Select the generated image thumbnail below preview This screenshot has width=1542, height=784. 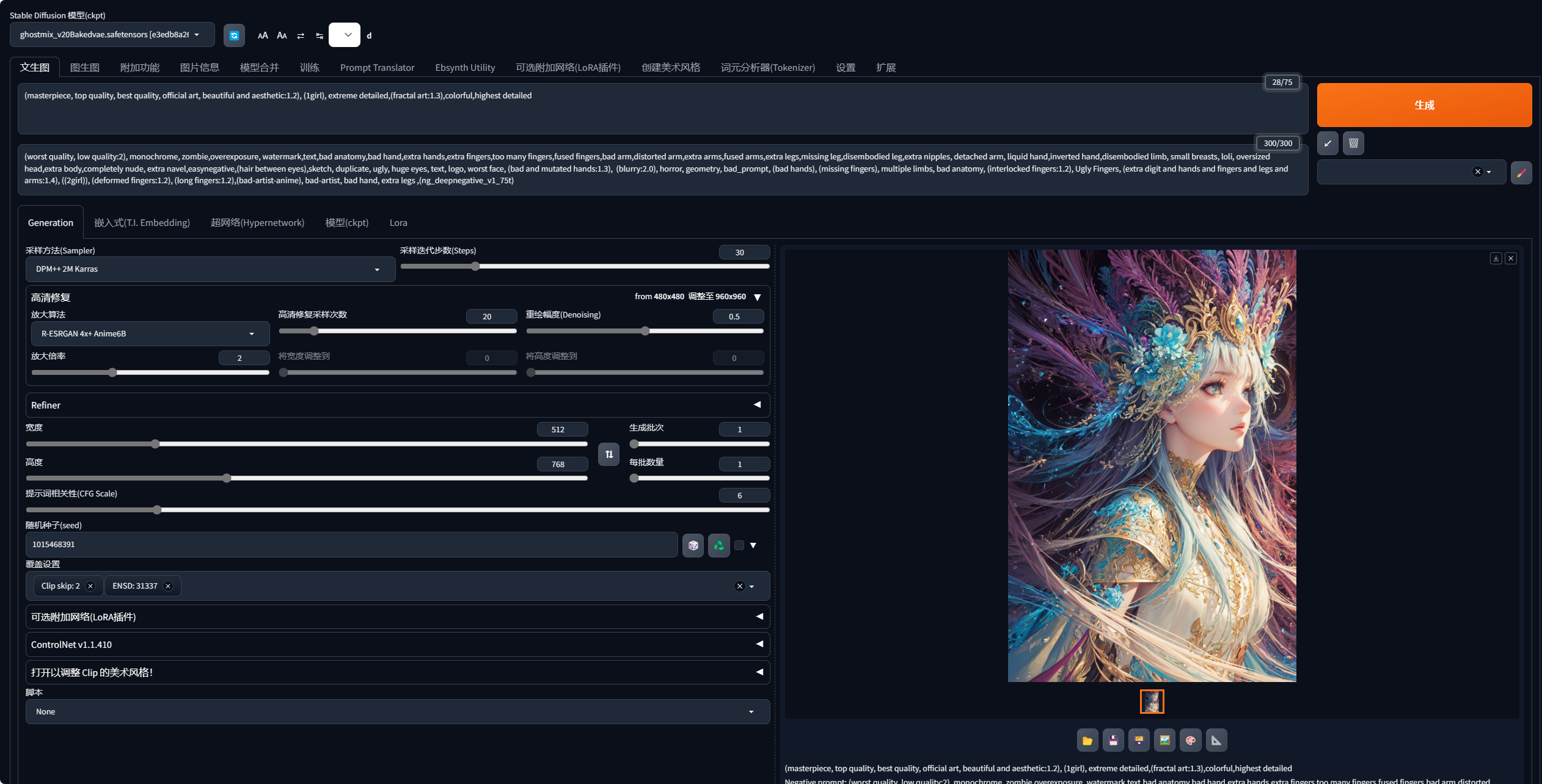[1152, 702]
